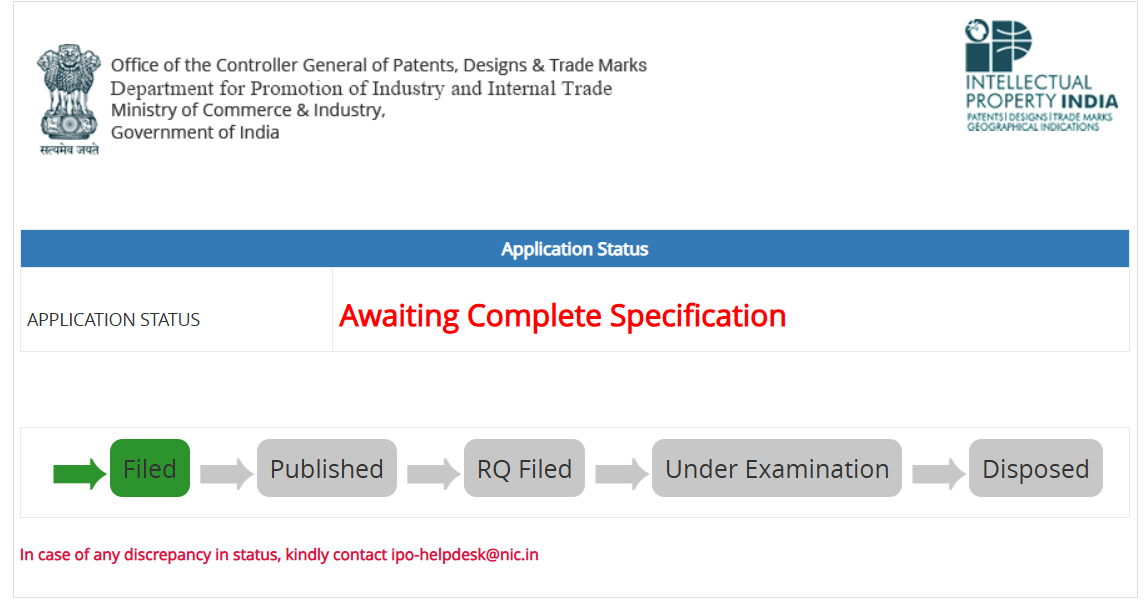This screenshot has height=600, width=1146.
Task: Click the green arrow before Filed
Action: (79, 472)
